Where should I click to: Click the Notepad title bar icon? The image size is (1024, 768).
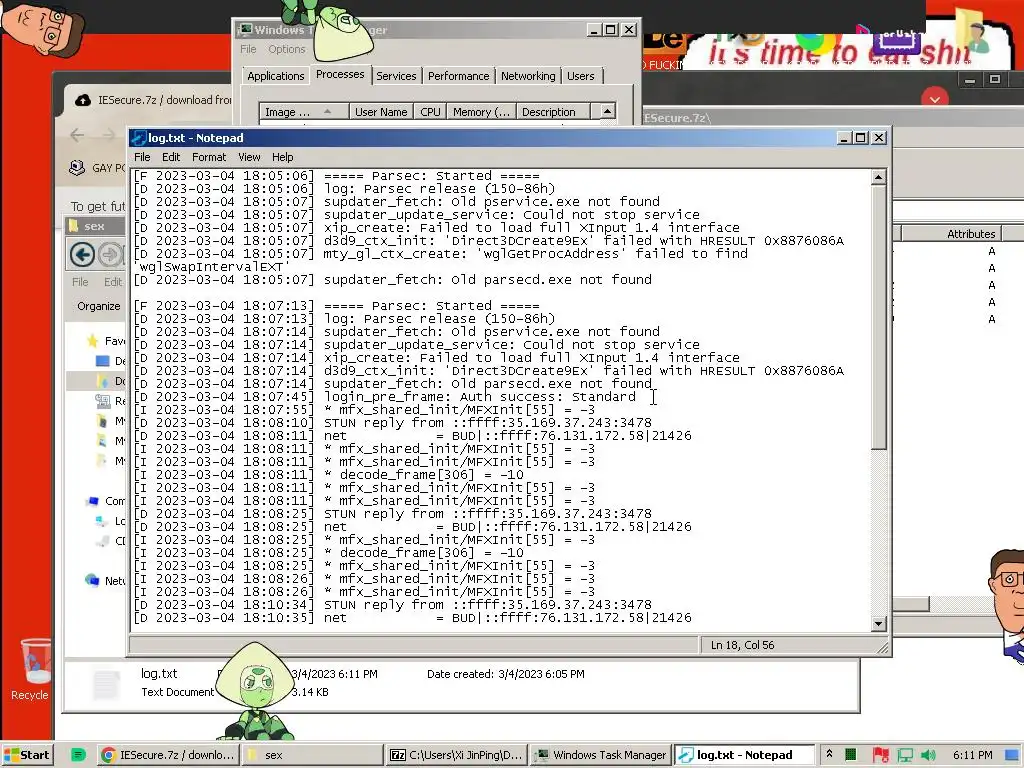point(138,138)
